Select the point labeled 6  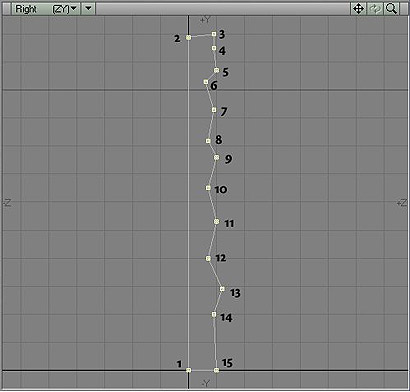[206, 82]
